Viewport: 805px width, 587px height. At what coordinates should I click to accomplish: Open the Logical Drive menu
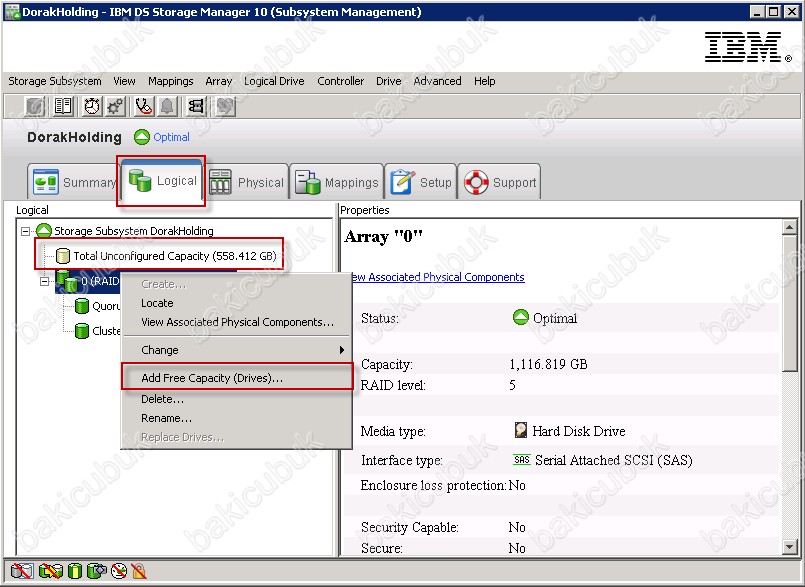coord(274,81)
